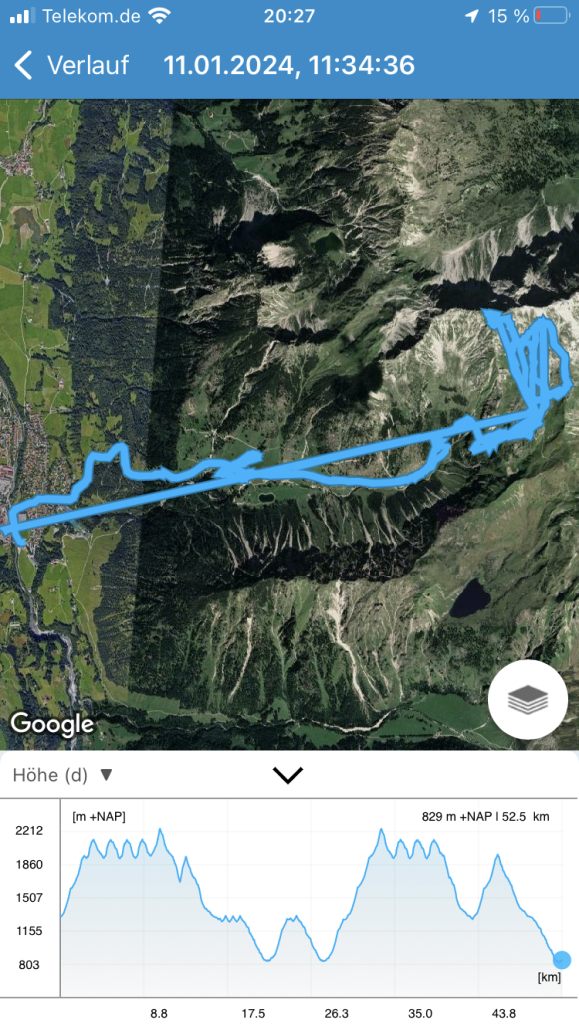Tap the Wi-Fi status icon
This screenshot has height=1030, width=579.
click(159, 16)
